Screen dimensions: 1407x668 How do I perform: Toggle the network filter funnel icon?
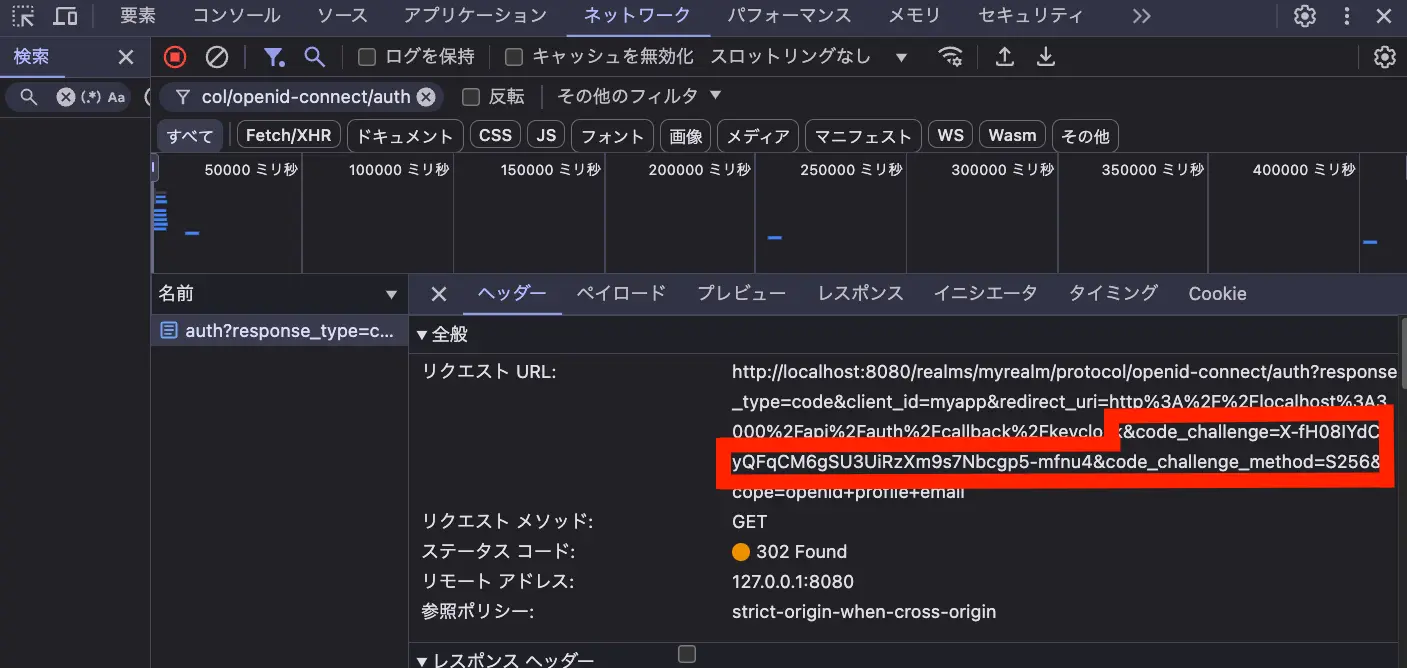click(x=273, y=57)
